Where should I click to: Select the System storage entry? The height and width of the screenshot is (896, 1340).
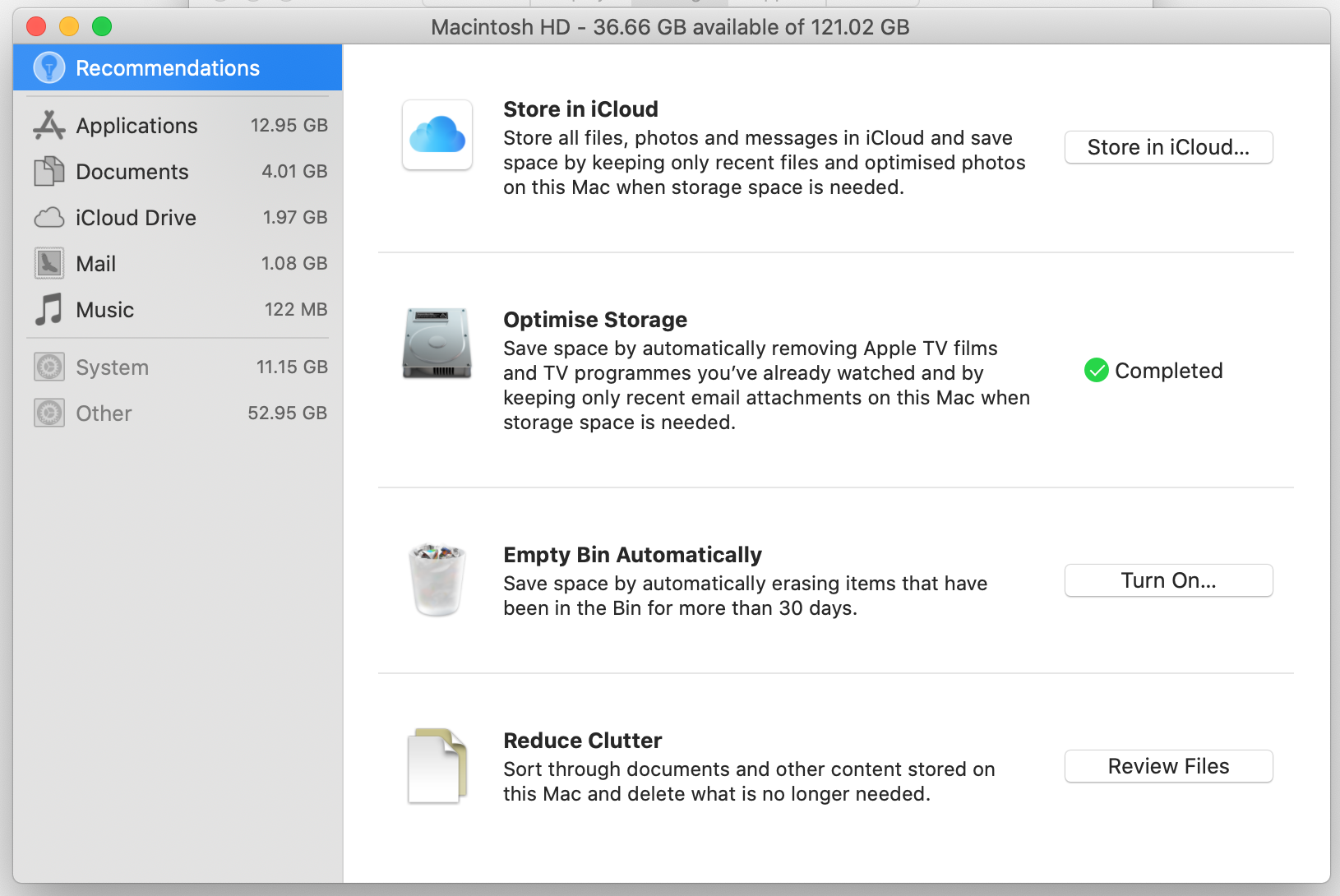click(x=113, y=367)
